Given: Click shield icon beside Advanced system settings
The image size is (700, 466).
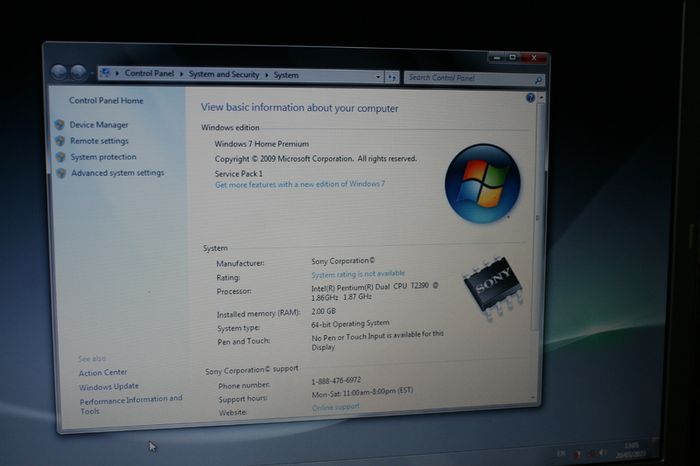Looking at the screenshot, I should coord(61,173).
